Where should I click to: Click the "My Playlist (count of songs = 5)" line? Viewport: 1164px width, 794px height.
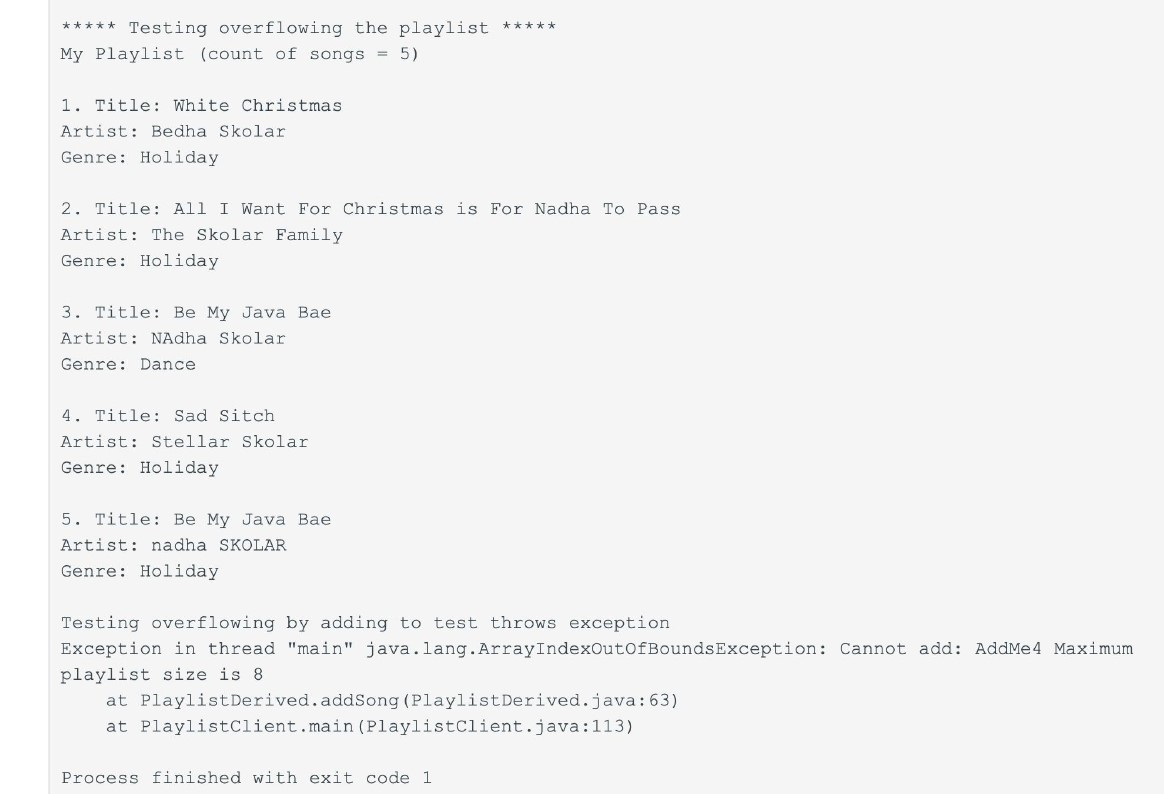(240, 54)
